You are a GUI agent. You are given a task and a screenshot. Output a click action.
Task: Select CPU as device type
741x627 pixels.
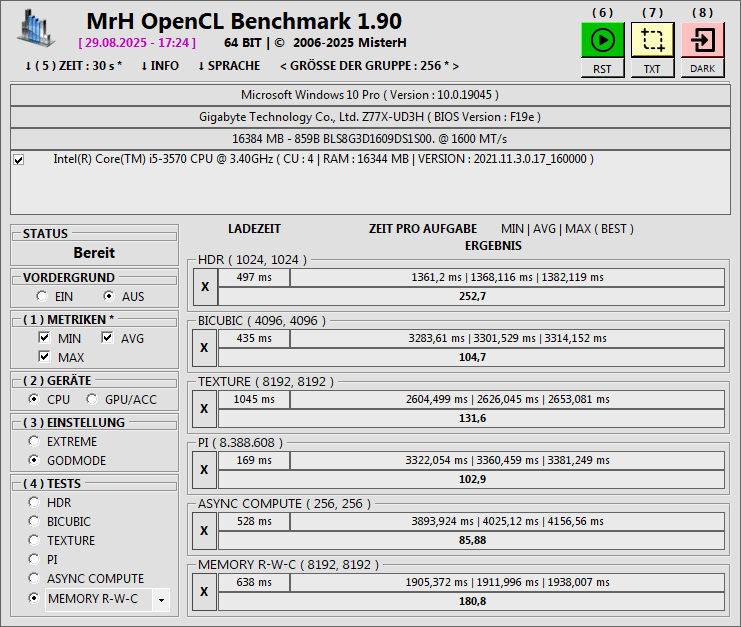[x=34, y=399]
